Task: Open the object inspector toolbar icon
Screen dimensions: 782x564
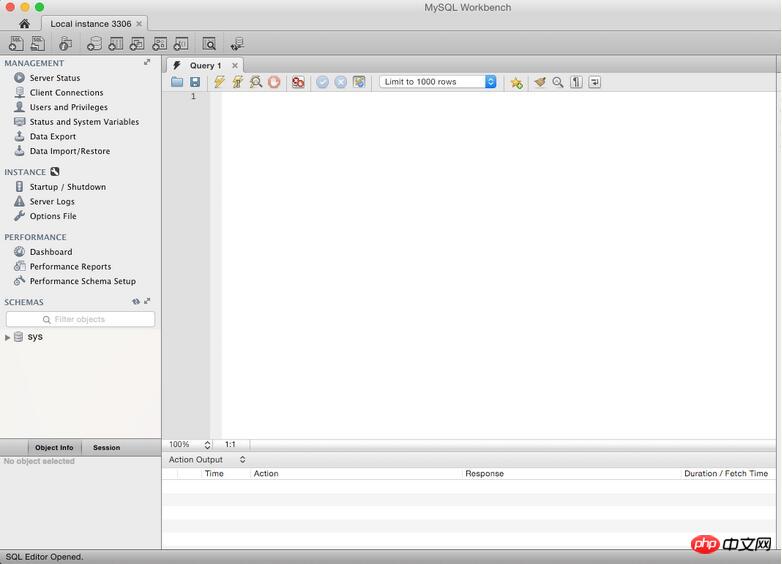Action: [65, 44]
